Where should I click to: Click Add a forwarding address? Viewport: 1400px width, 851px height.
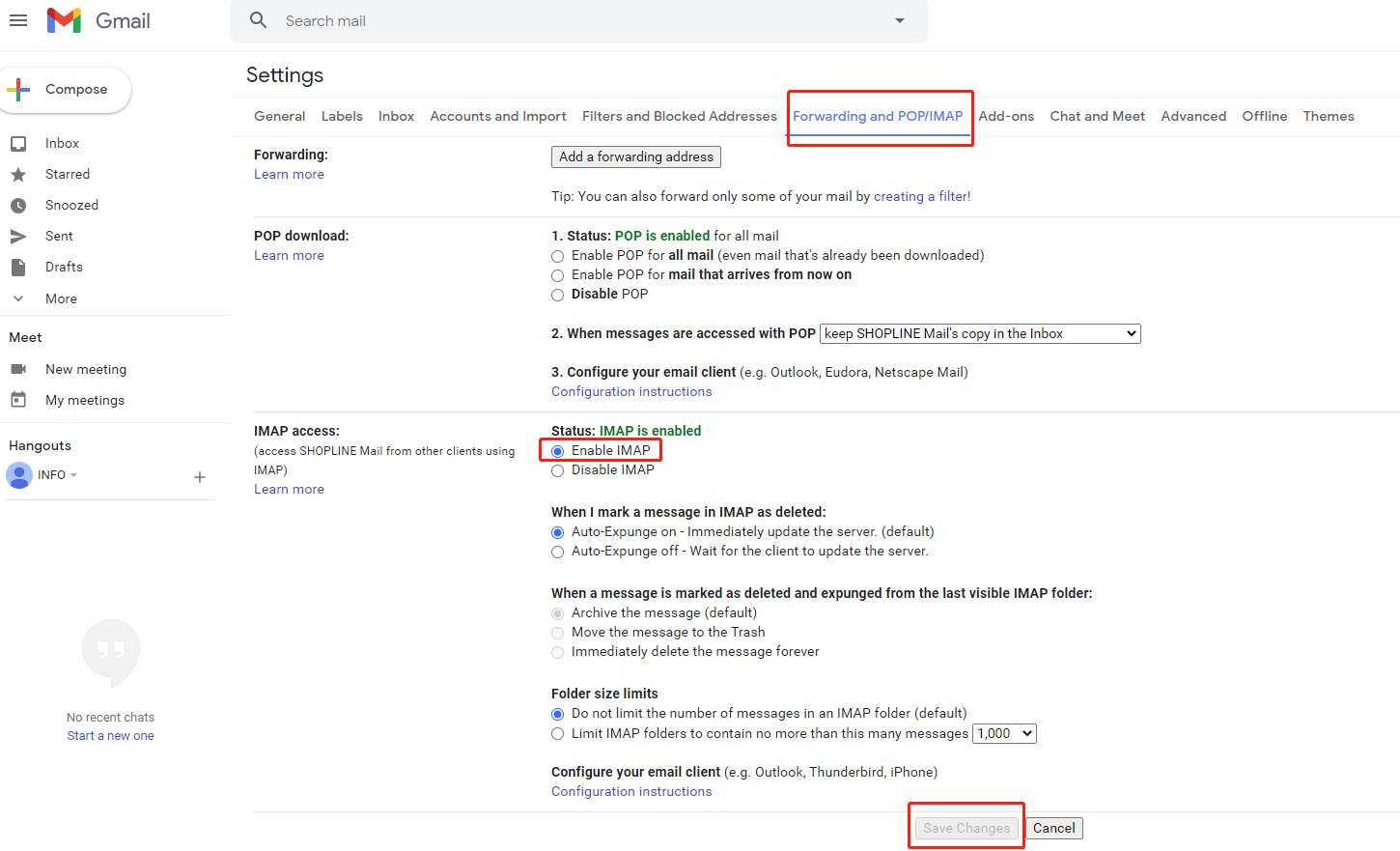click(635, 156)
